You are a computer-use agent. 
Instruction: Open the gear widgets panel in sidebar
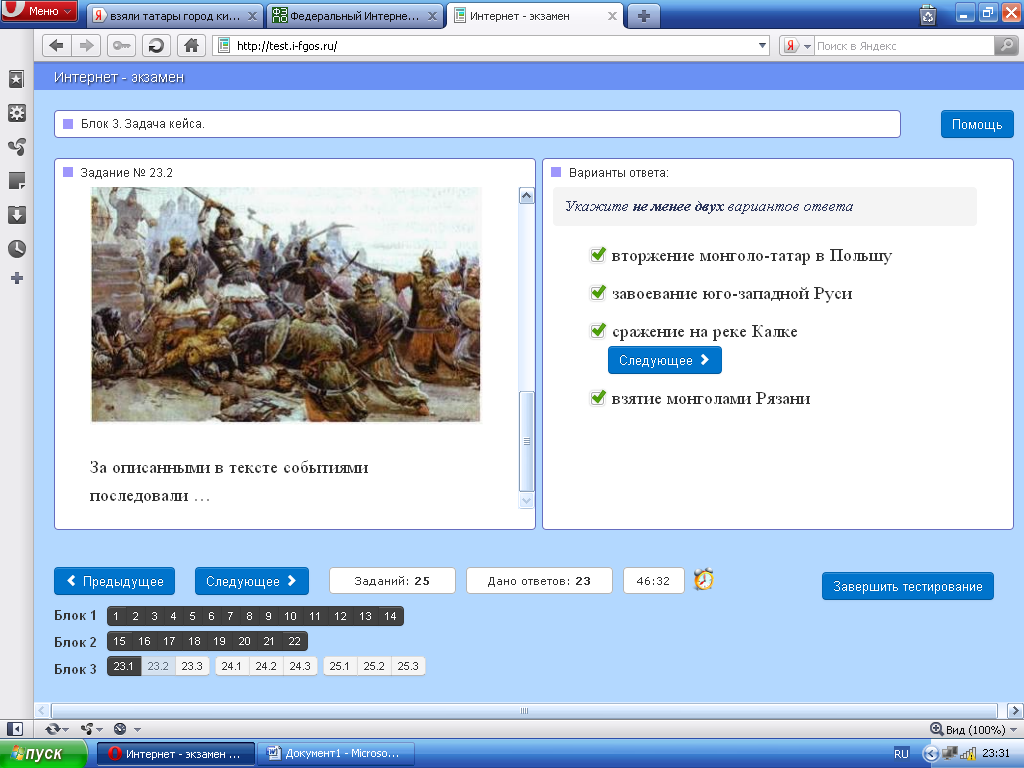16,113
